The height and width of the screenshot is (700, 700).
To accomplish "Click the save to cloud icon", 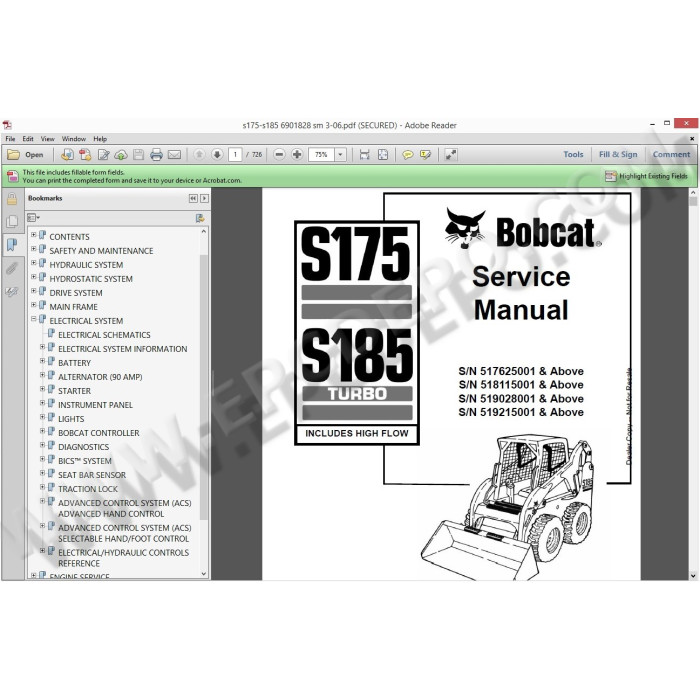I will point(121,154).
